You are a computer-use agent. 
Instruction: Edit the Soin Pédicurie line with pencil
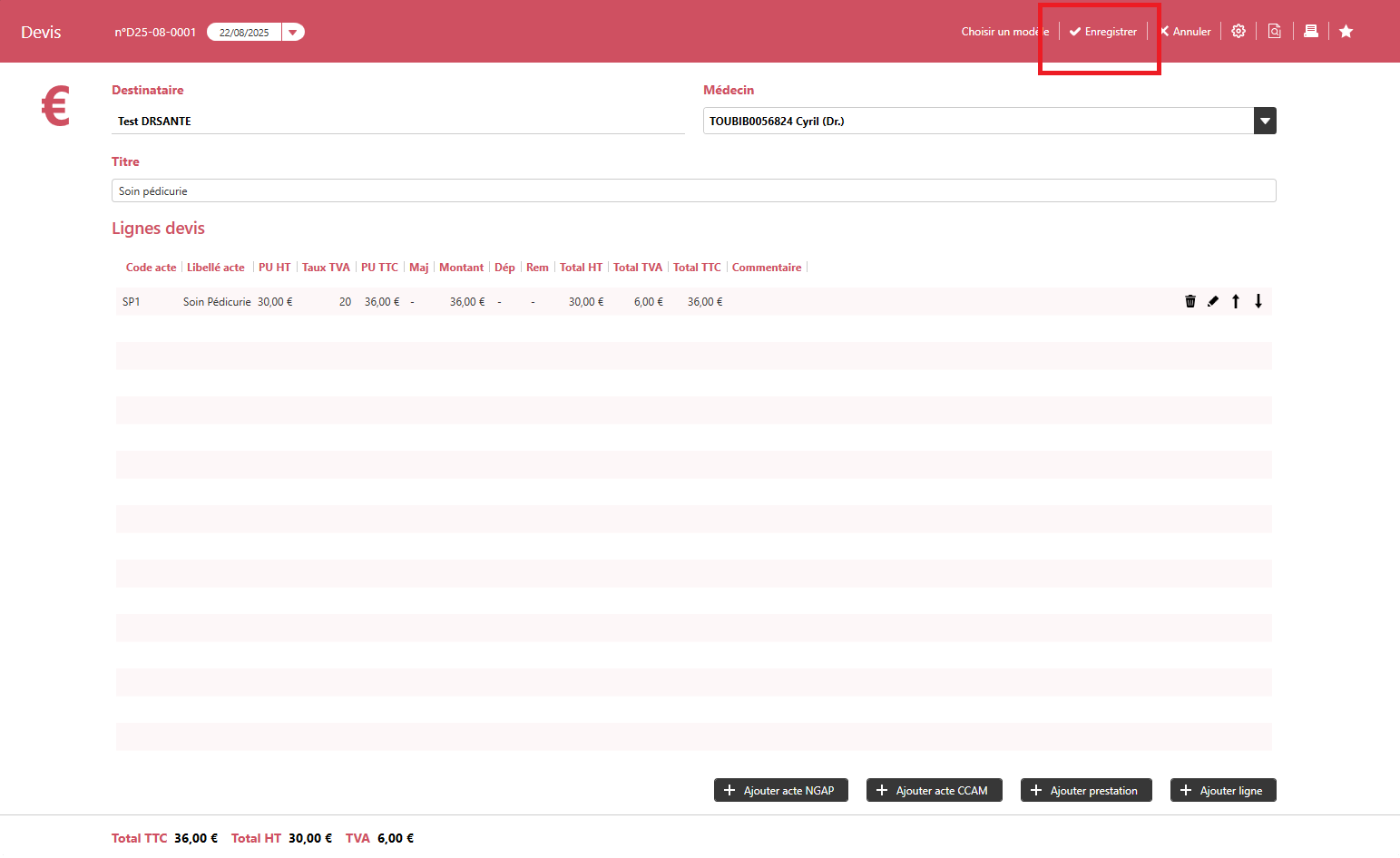click(x=1213, y=301)
